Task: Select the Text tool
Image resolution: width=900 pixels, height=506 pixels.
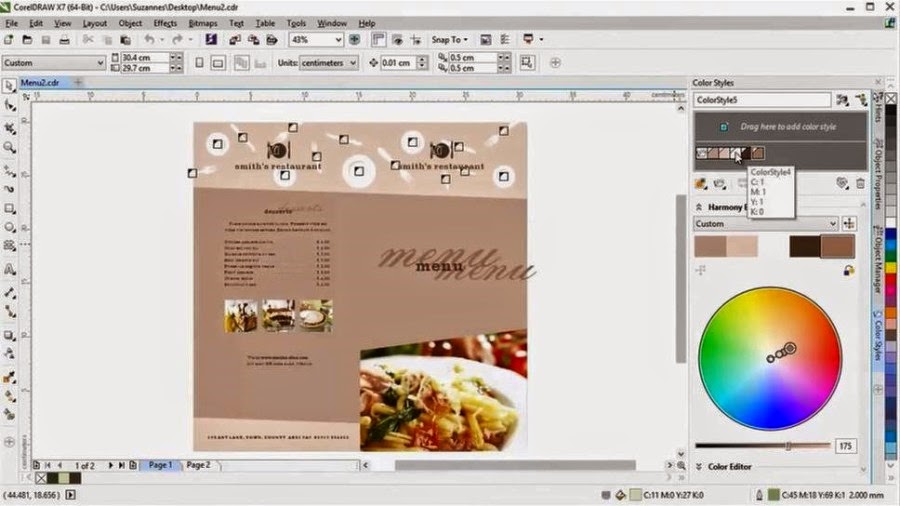Action: [9, 269]
